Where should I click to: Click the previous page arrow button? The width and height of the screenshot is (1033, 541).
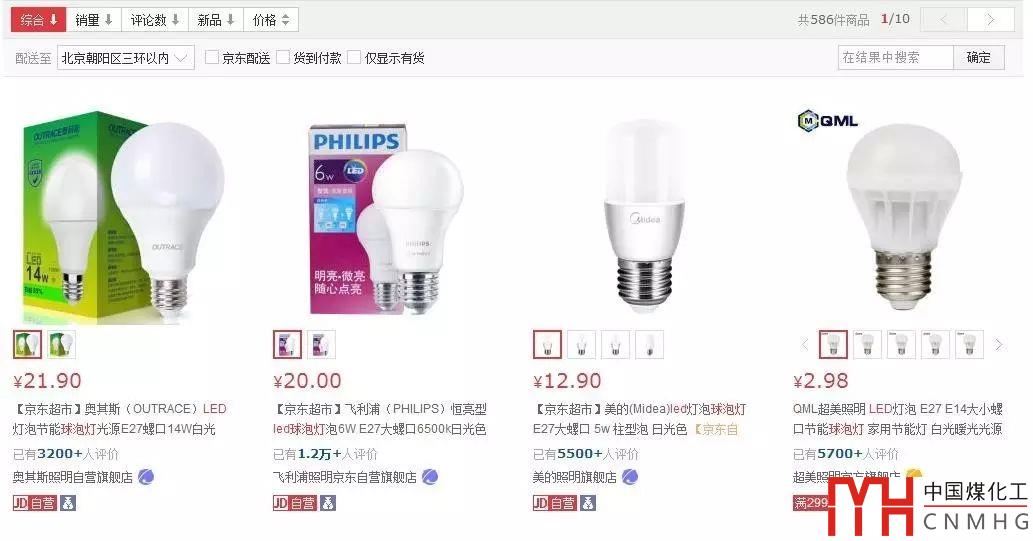click(943, 20)
